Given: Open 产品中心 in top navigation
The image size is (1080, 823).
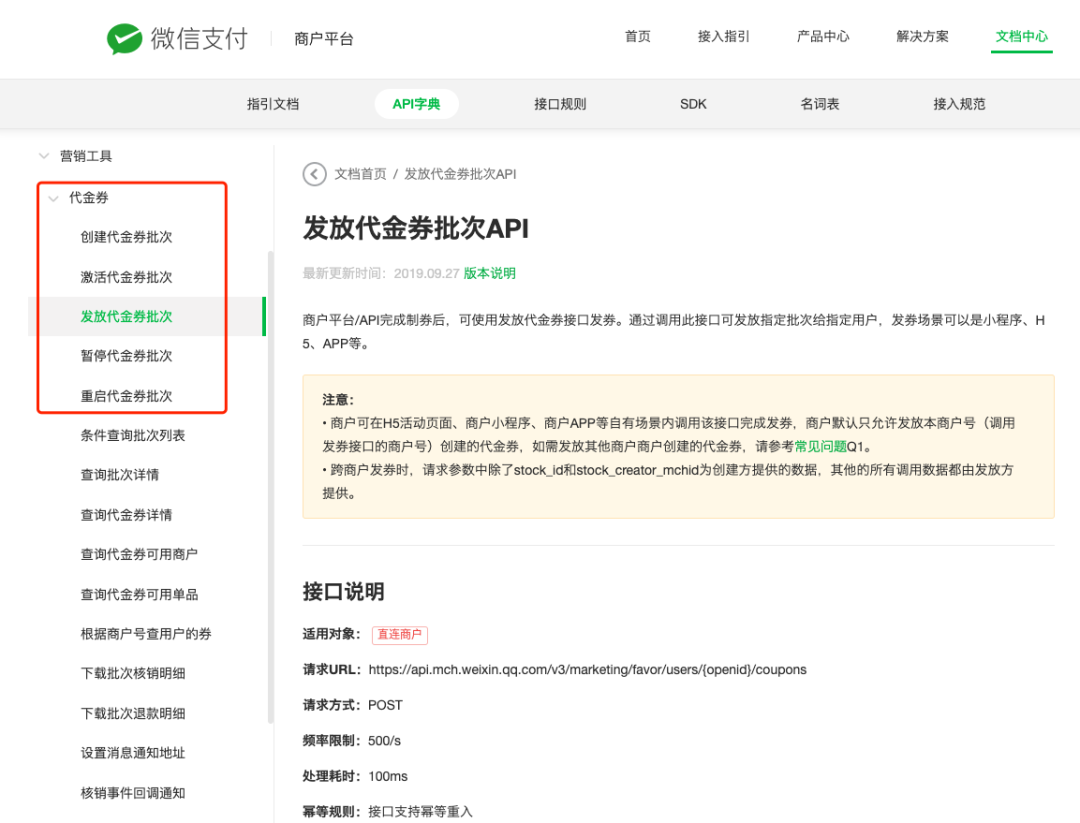Looking at the screenshot, I should (x=822, y=37).
